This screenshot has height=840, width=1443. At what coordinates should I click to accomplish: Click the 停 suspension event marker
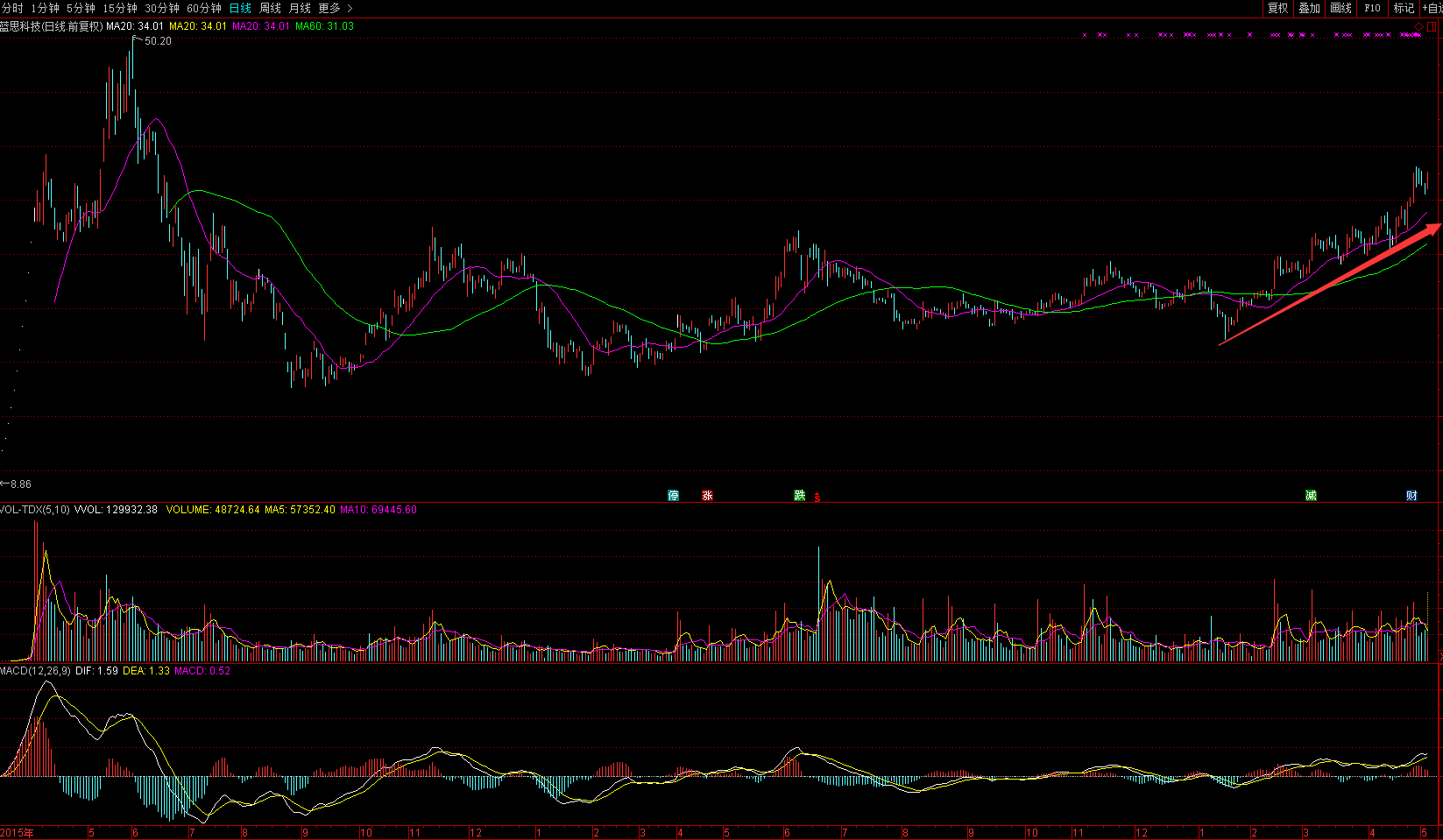coord(673,496)
